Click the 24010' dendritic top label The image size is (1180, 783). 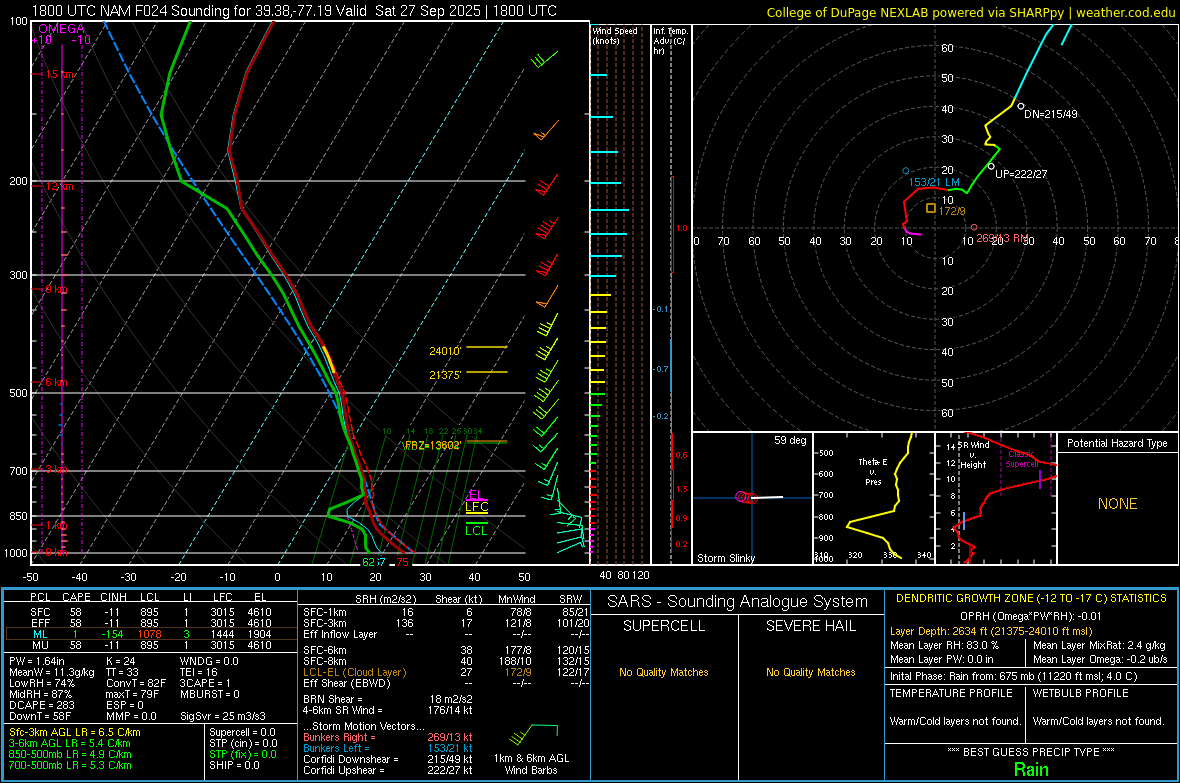[x=445, y=351]
